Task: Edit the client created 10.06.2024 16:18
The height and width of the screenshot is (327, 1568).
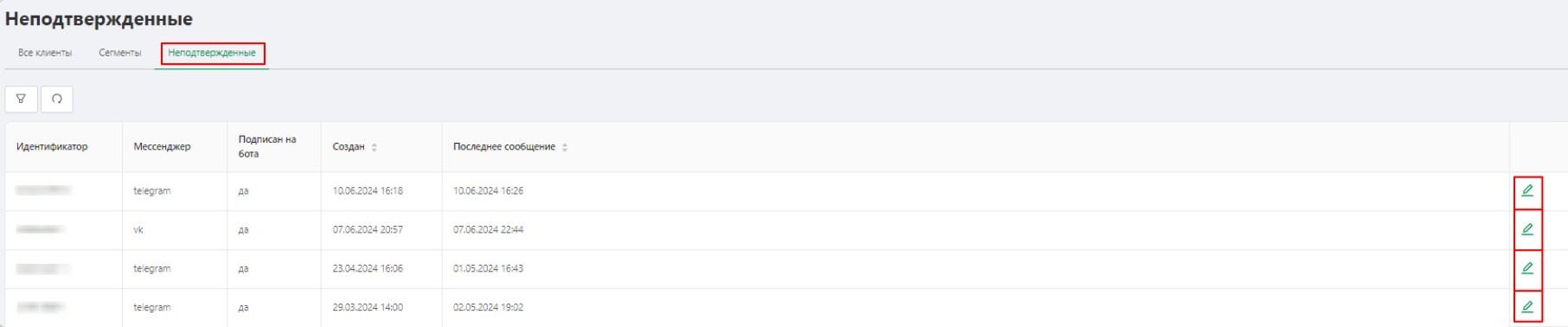Action: [x=1527, y=191]
